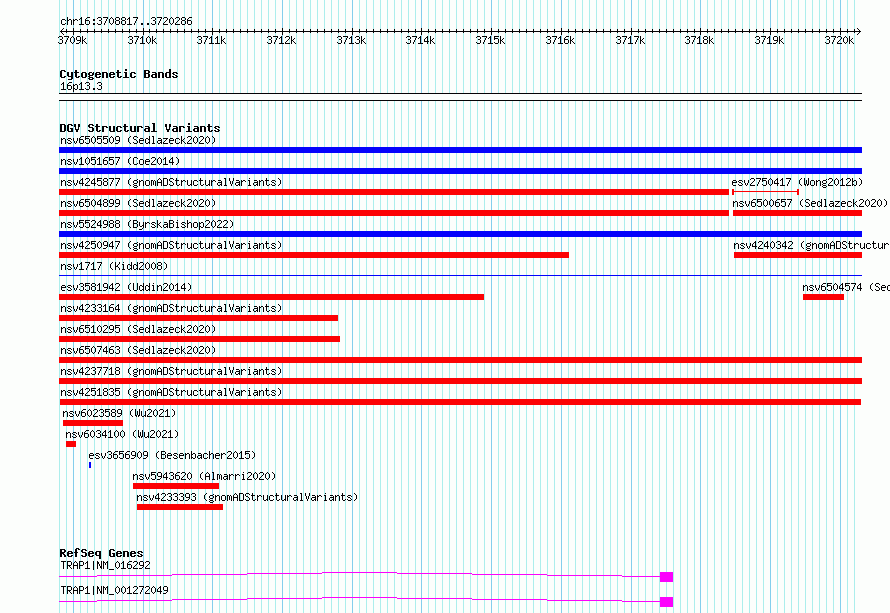
Task: Click the red bar under nsv6510295
Action: pos(199,339)
